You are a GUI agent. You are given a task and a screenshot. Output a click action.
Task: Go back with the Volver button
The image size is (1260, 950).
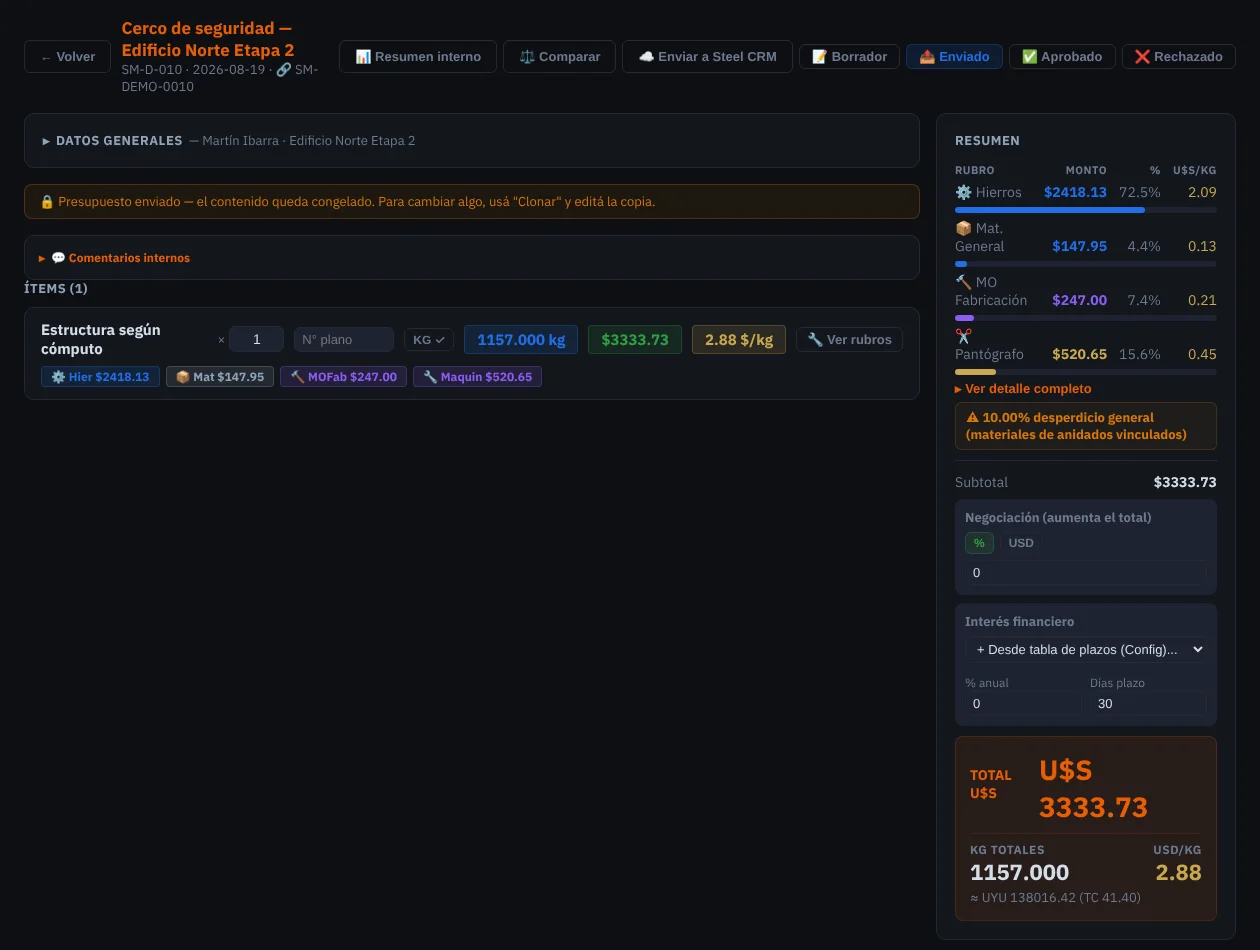tap(67, 57)
